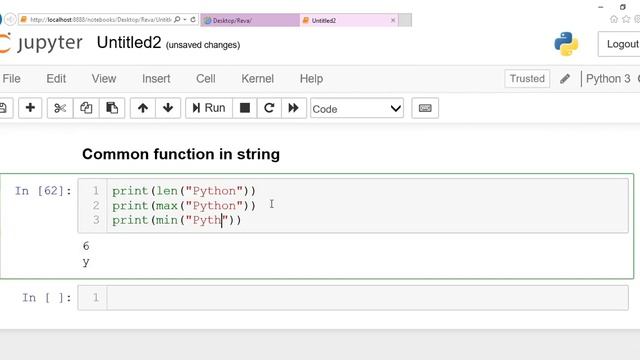640x360 pixels.
Task: Click code line print(len("Python"))
Action: [184, 191]
